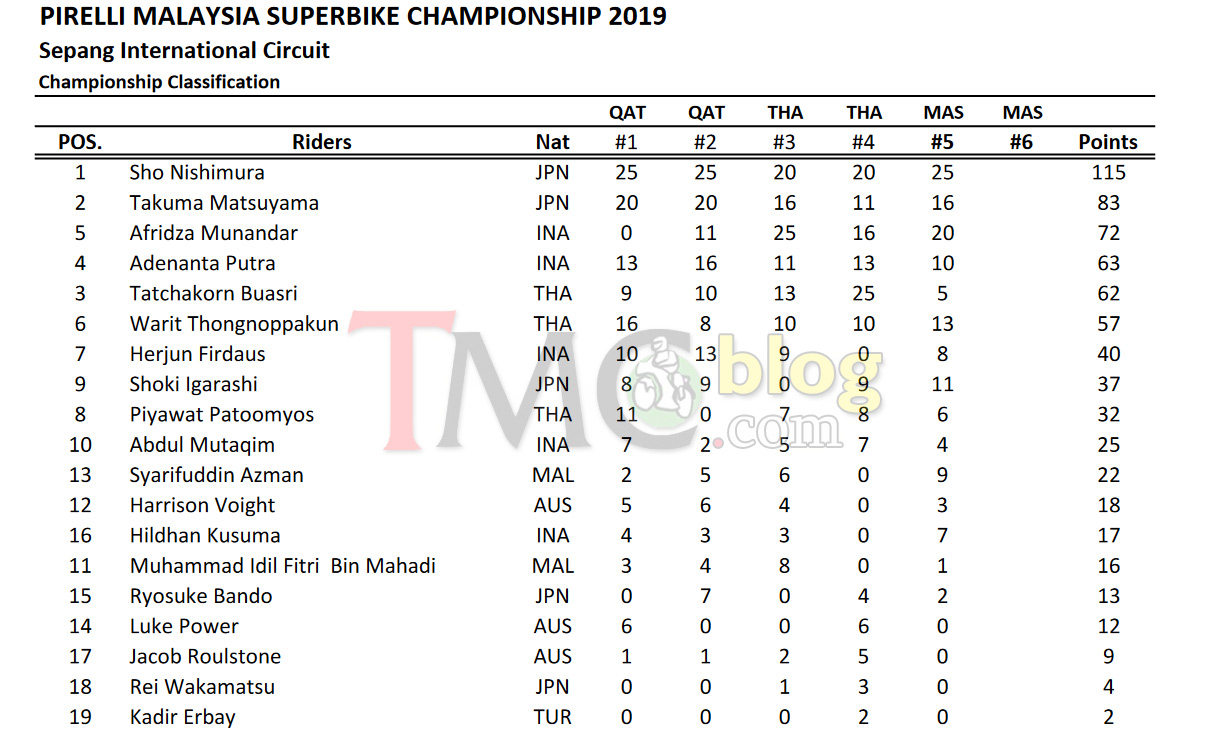Click Takuma Matsuyama's name

click(x=224, y=203)
